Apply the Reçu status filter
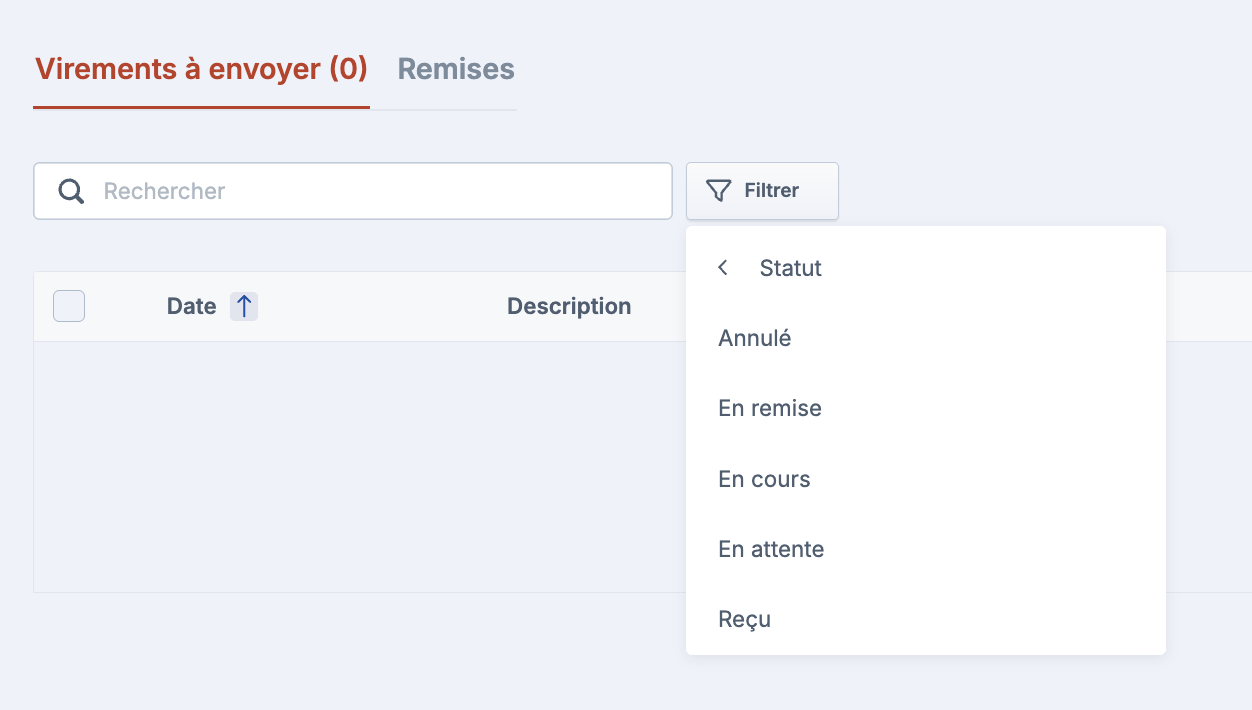This screenshot has height=710, width=1252. coord(744,619)
